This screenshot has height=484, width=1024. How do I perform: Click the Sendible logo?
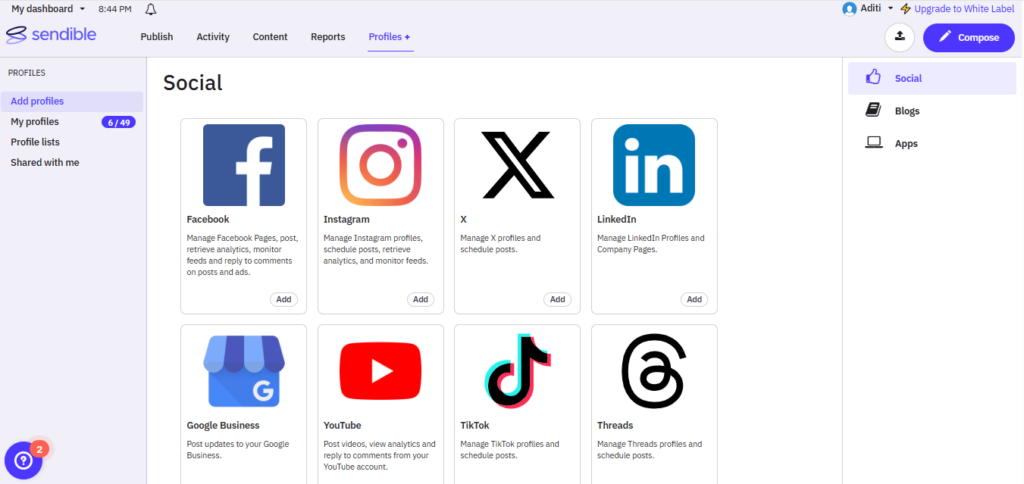click(51, 35)
